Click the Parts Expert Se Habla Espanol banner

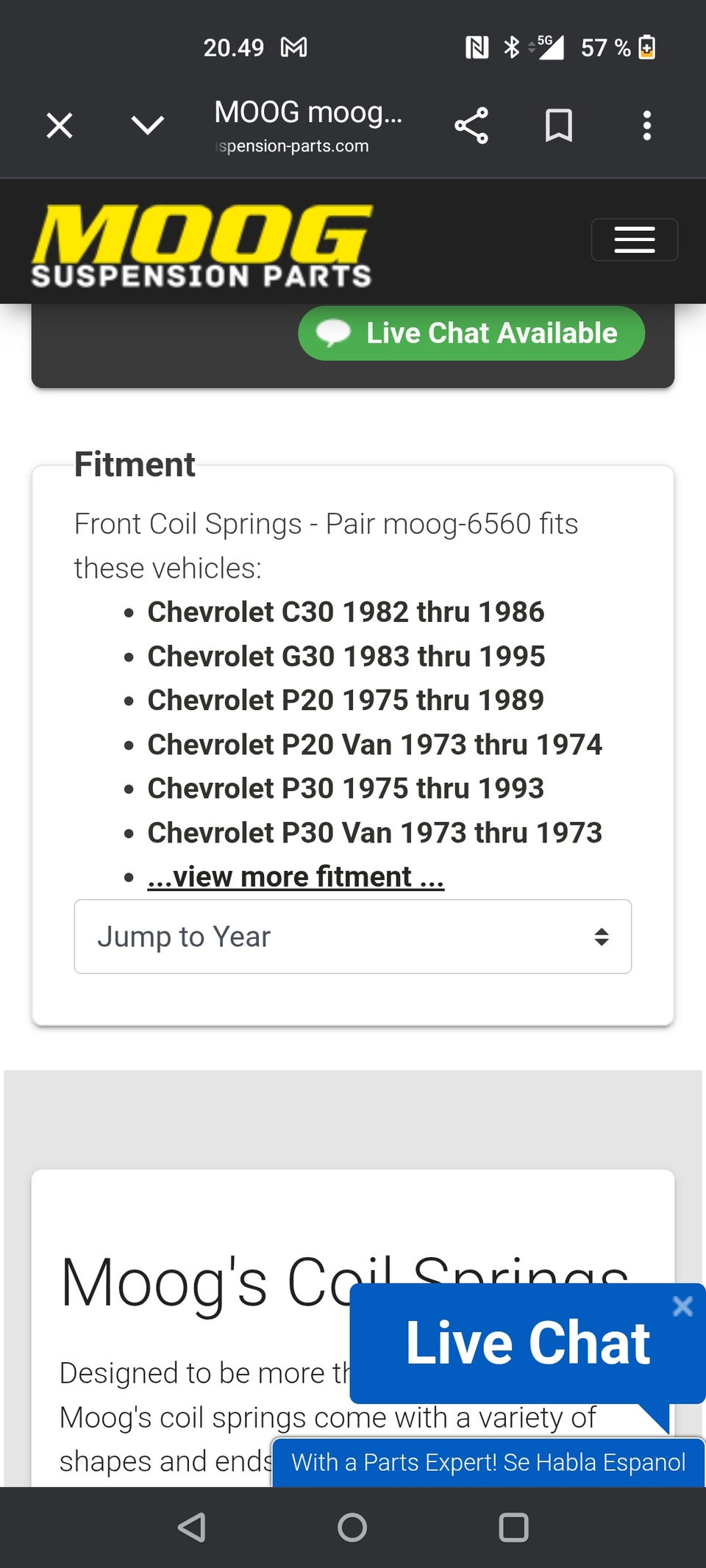tap(488, 1462)
